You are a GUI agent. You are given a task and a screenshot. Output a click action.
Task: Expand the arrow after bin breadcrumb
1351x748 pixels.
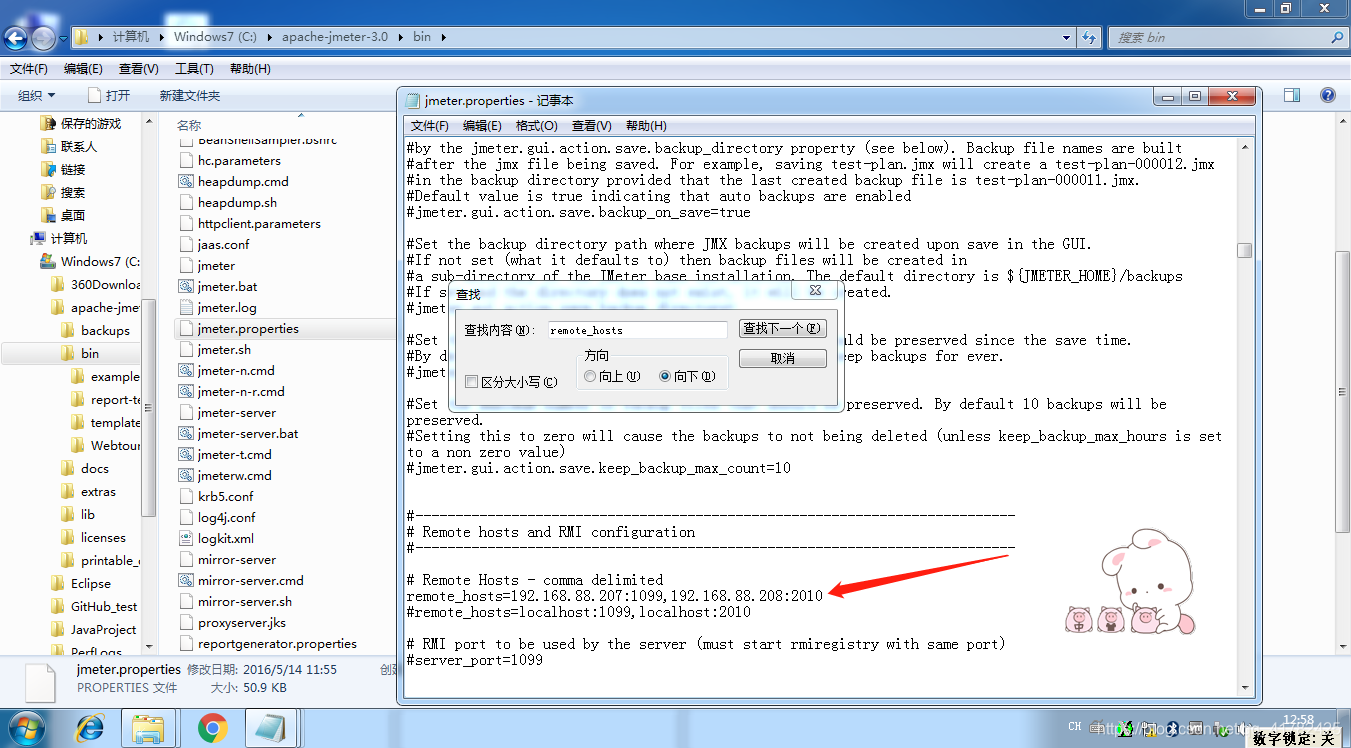[x=442, y=37]
